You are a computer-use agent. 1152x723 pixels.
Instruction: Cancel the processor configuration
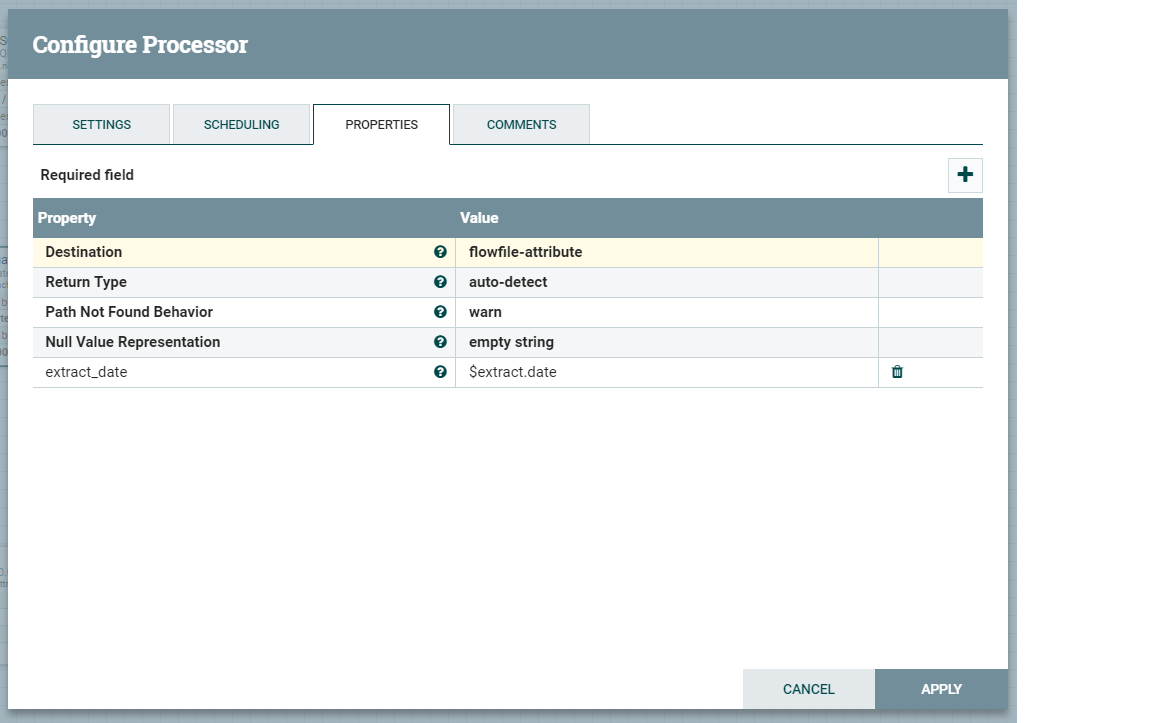pos(807,689)
